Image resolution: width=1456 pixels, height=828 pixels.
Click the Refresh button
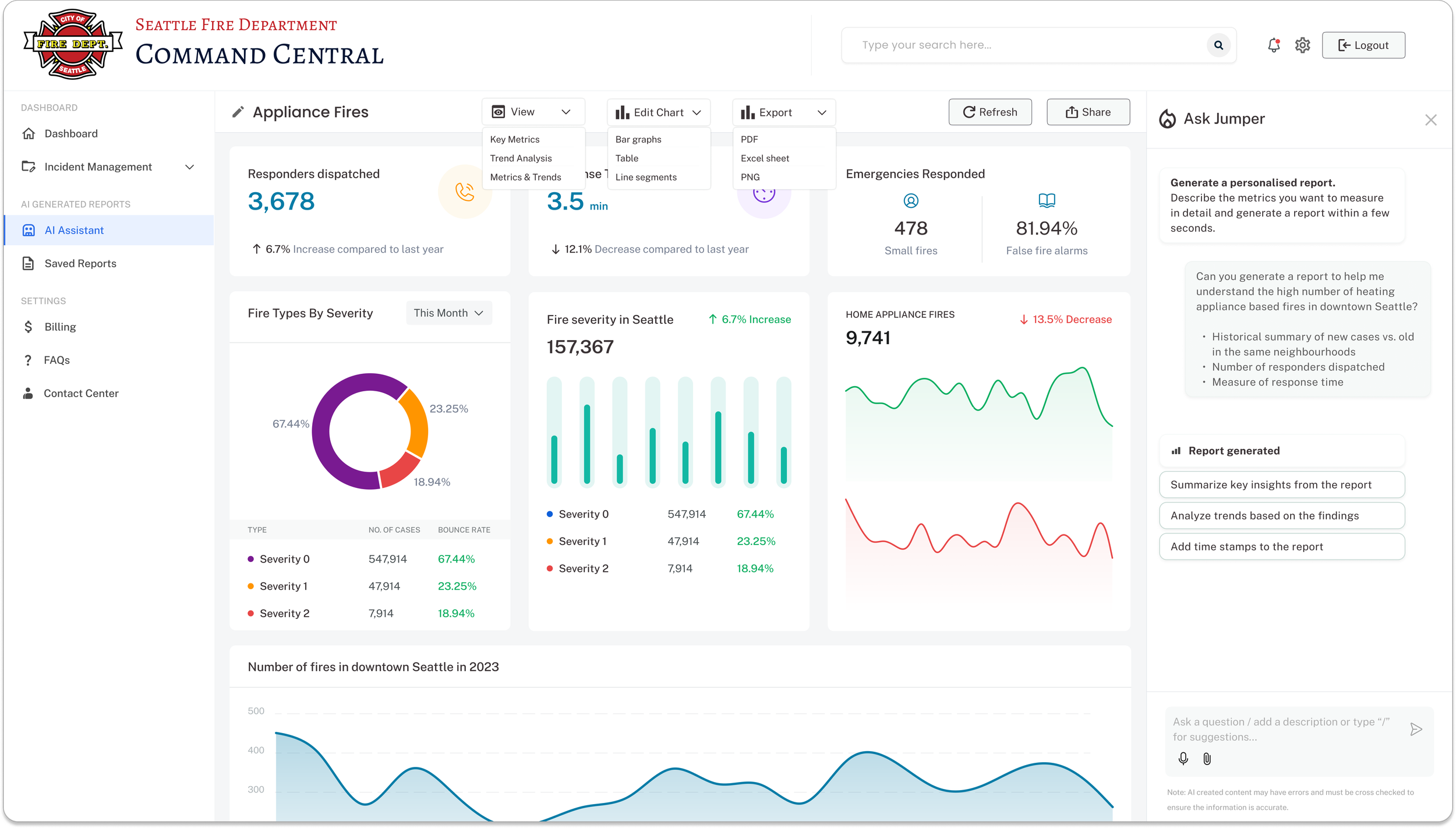989,112
